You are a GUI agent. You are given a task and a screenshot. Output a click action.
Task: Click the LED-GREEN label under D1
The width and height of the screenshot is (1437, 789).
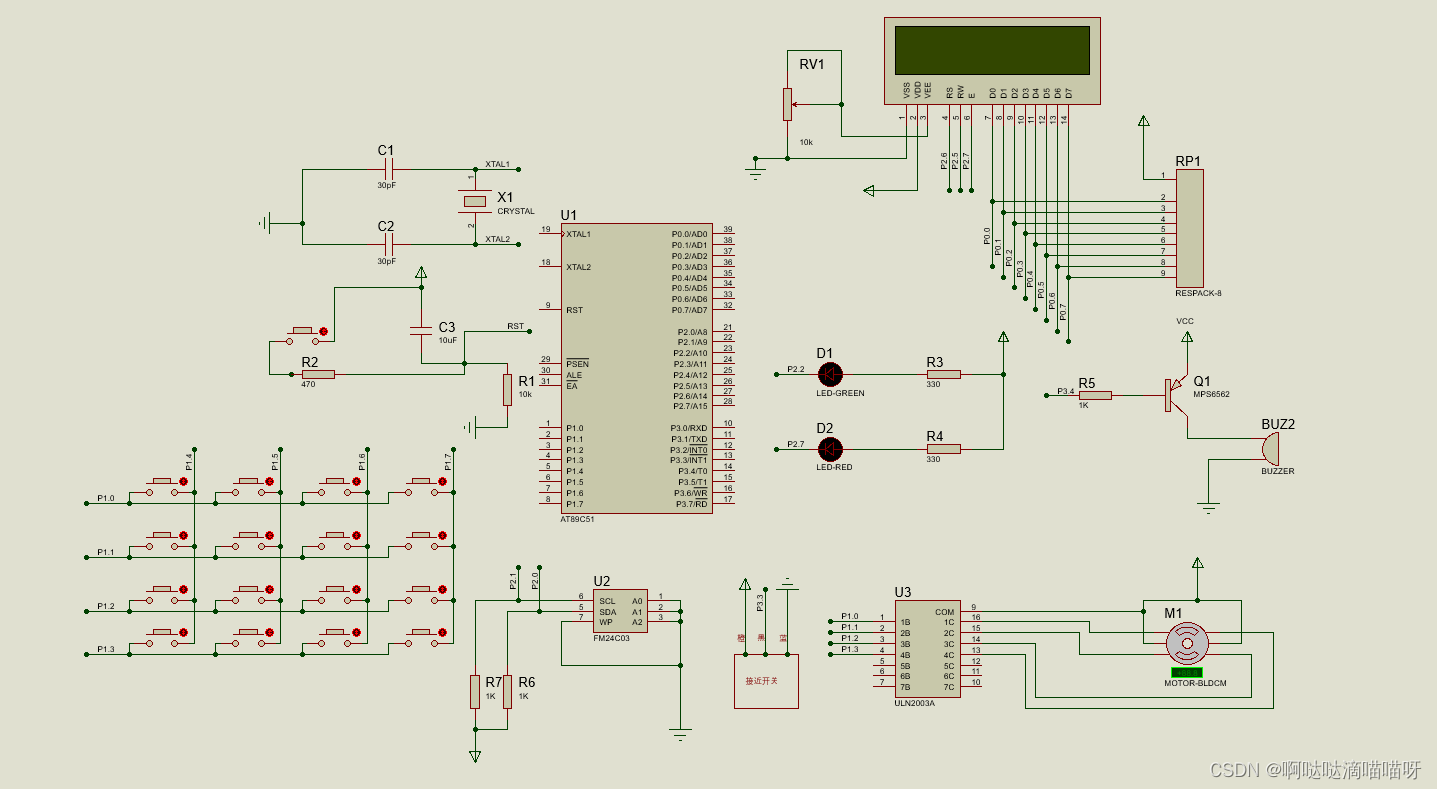click(840, 393)
